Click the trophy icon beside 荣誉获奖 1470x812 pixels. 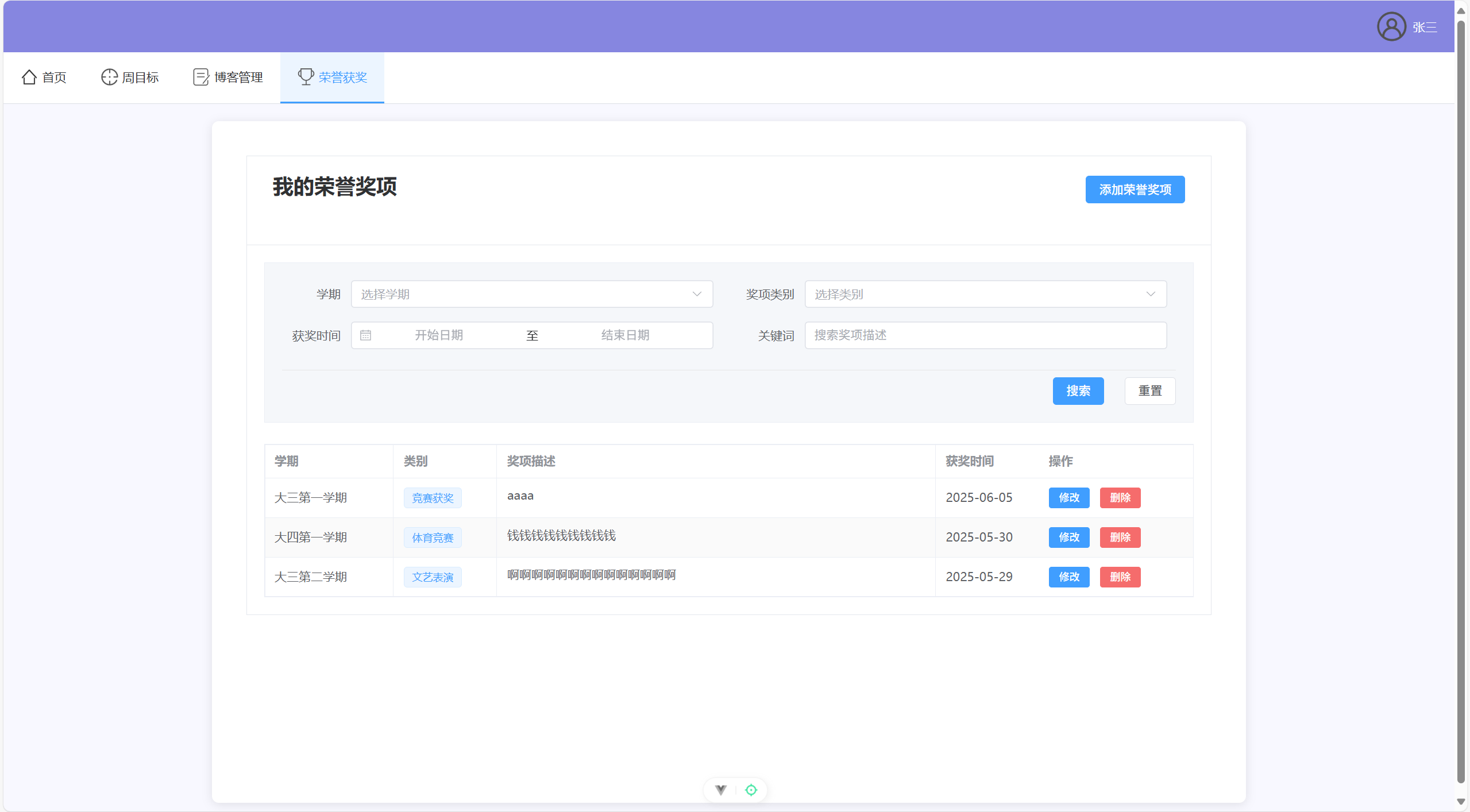(x=306, y=76)
